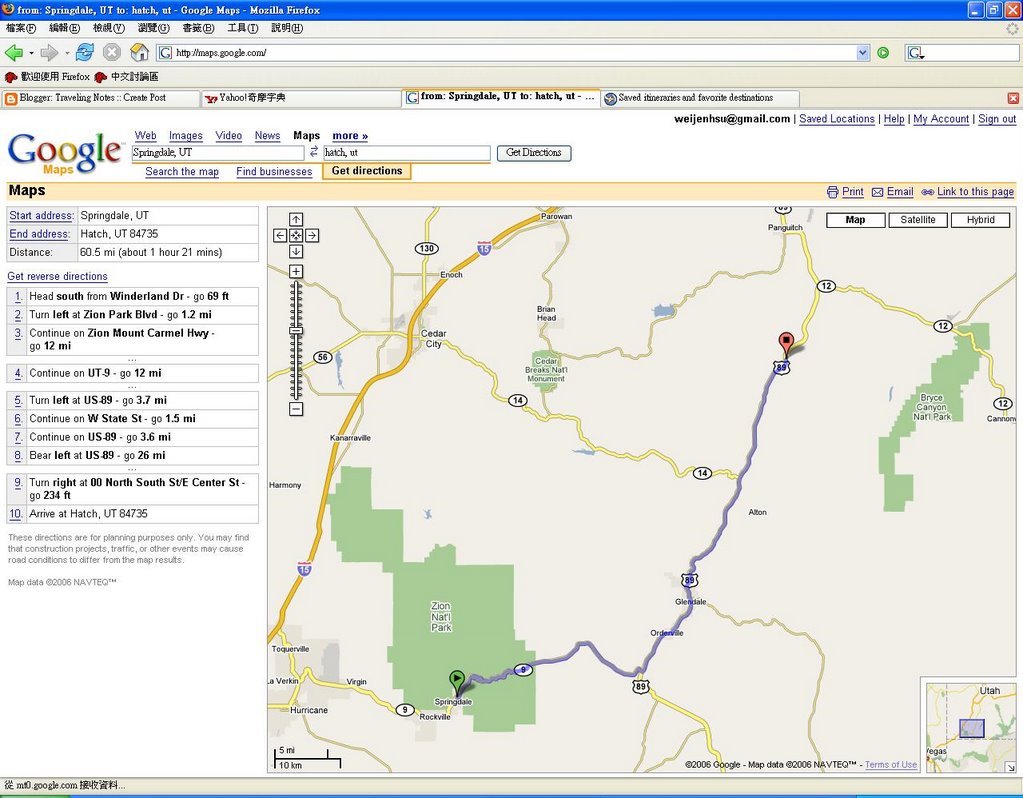Close the current tab with red X
The width and height of the screenshot is (1023, 798).
coord(1013,98)
